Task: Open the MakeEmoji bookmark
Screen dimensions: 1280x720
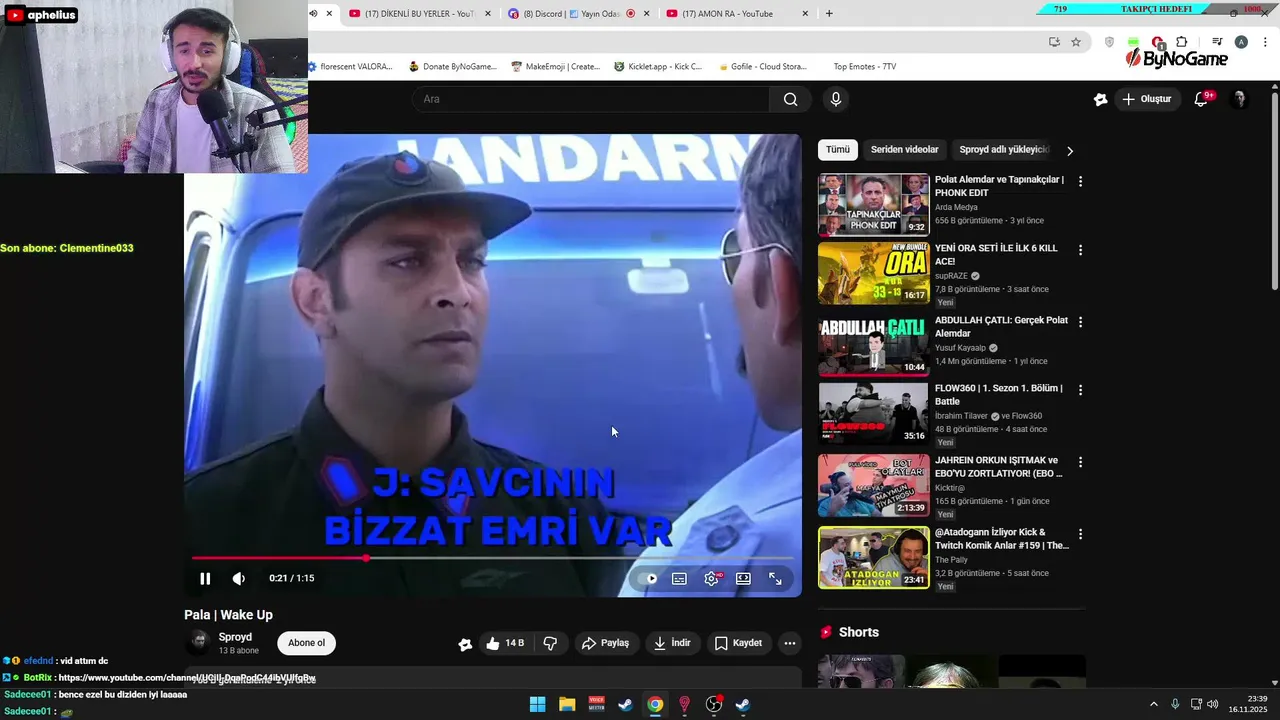Action: [555, 67]
